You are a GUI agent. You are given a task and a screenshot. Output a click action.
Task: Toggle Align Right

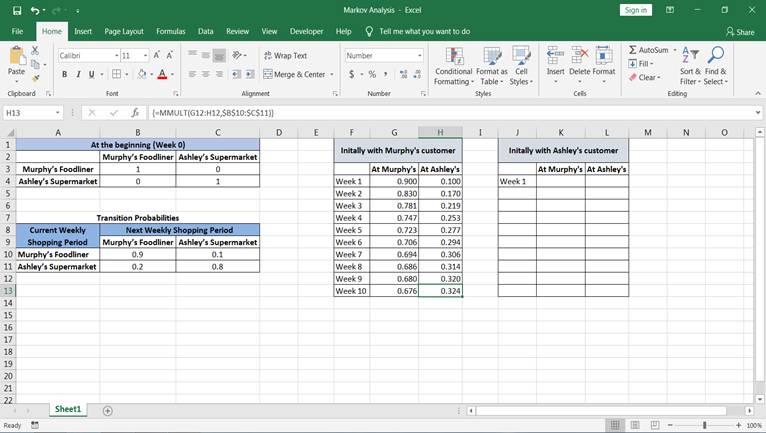click(x=219, y=74)
